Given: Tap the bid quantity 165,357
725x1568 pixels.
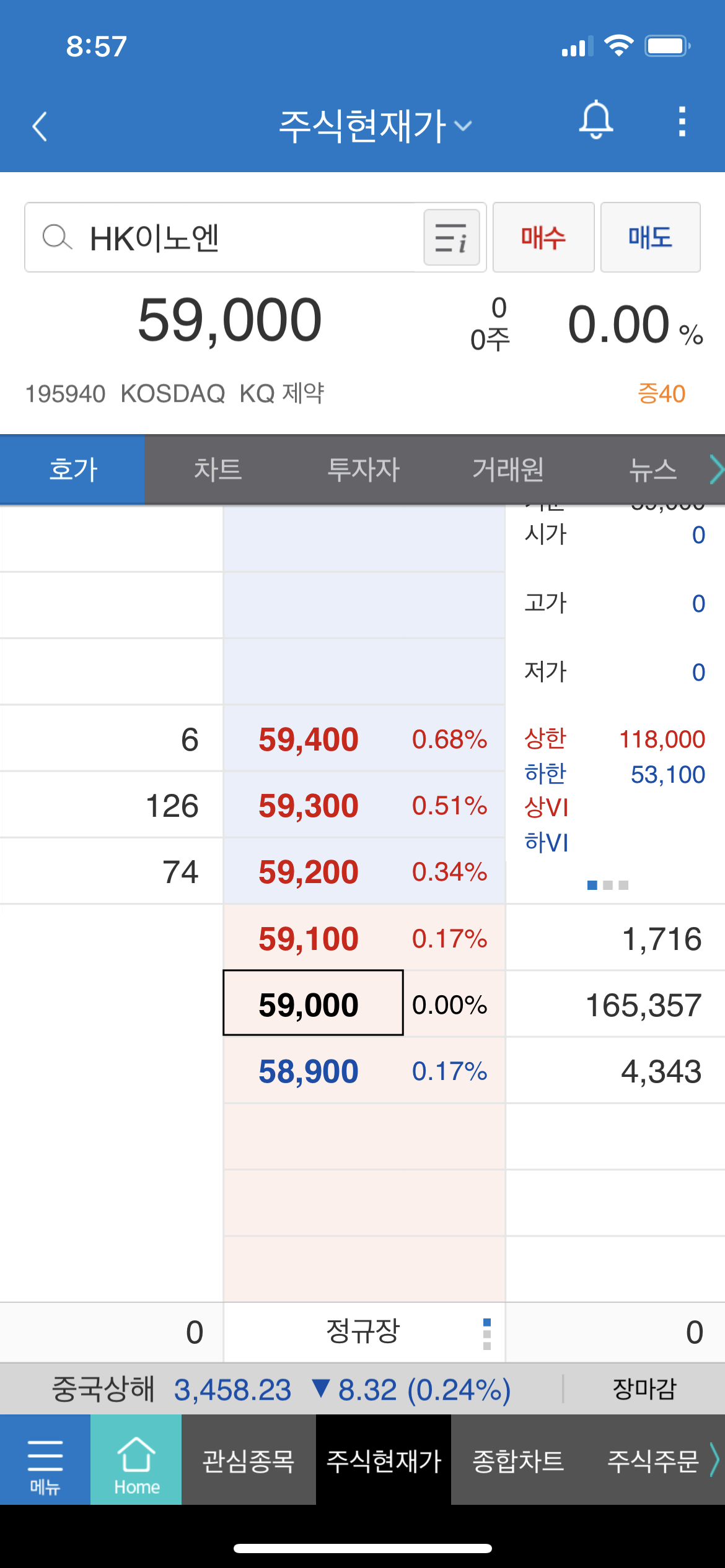Looking at the screenshot, I should pyautogui.click(x=643, y=1005).
